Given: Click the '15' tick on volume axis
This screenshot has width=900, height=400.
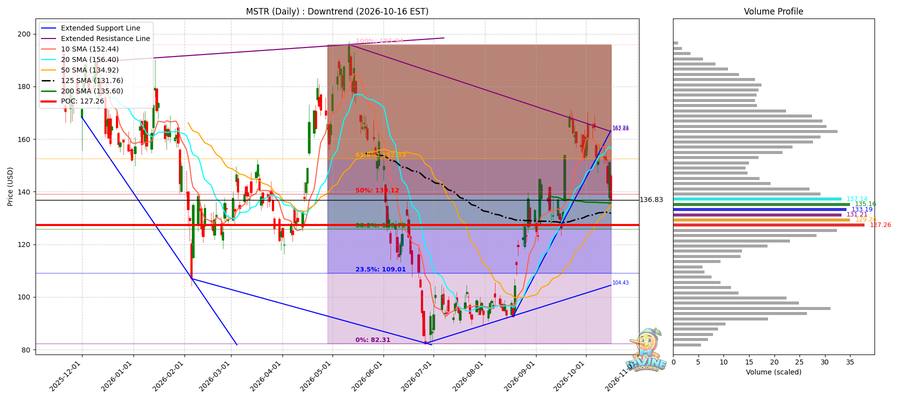Looking at the screenshot, I should click(749, 362).
